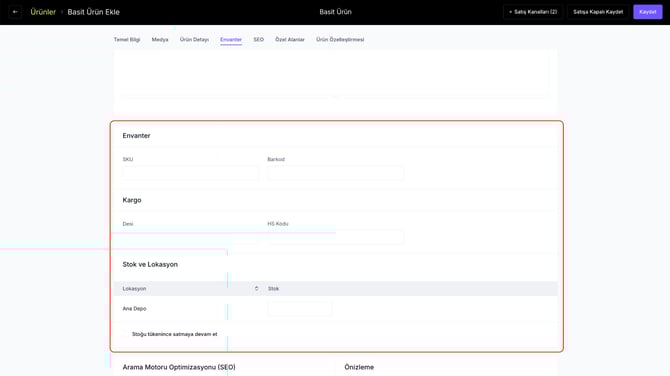Click the Stok ve Lokasyon heading
Screen dimensions: 670x376
[150, 264]
